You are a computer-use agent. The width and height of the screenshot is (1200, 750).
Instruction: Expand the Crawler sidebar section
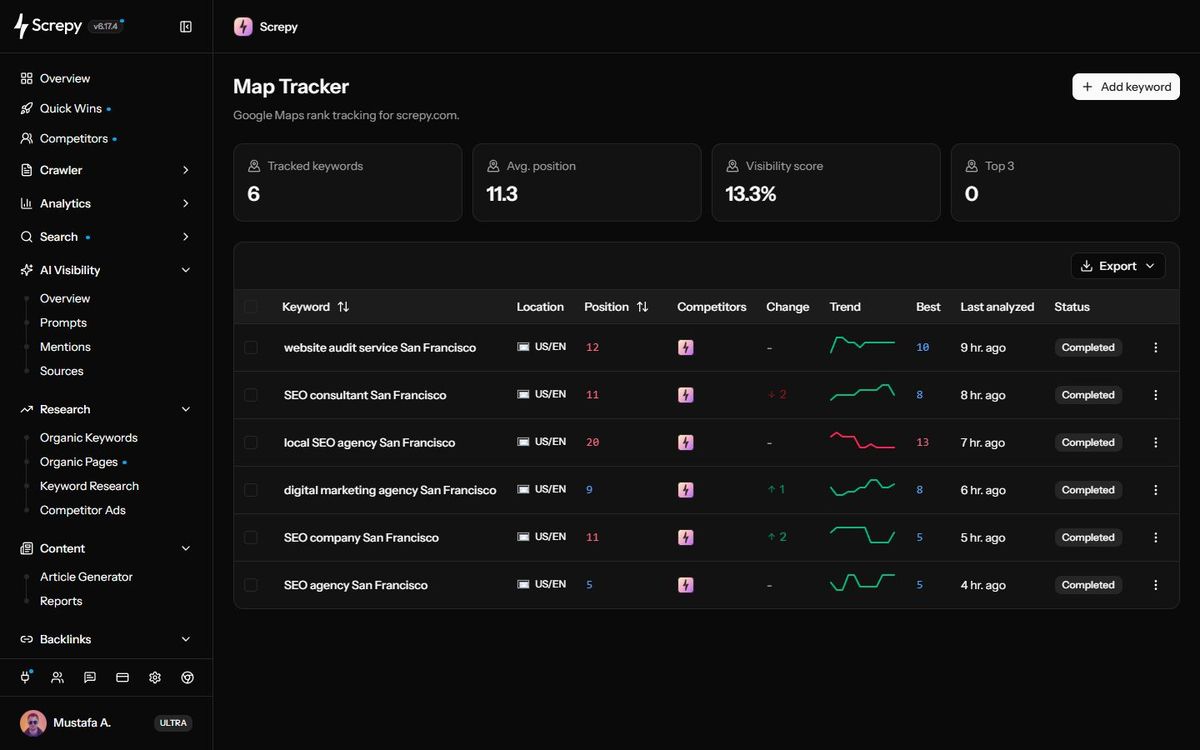pos(106,170)
